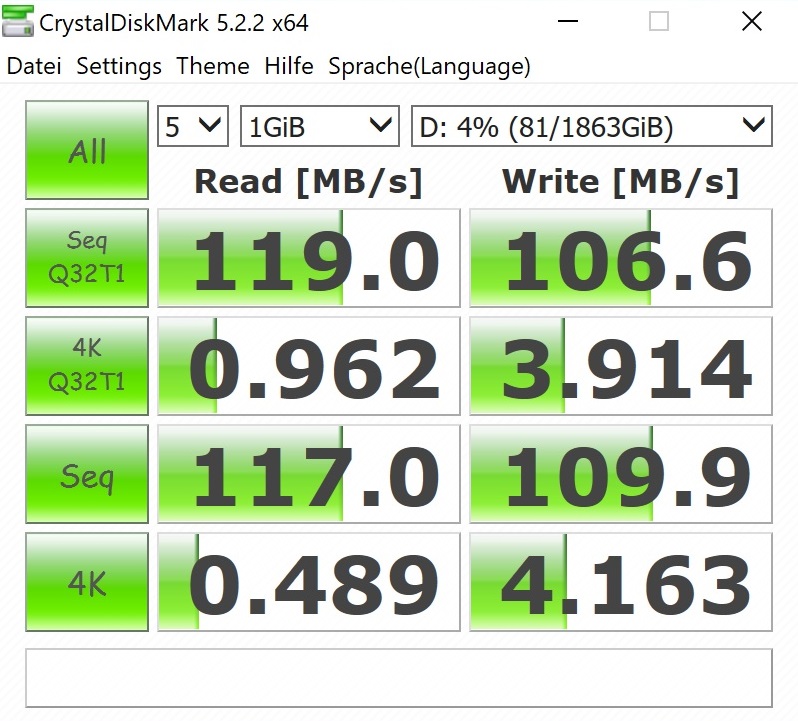This screenshot has height=721, width=798.
Task: Click the 4K write result 4.163
Action: (621, 583)
